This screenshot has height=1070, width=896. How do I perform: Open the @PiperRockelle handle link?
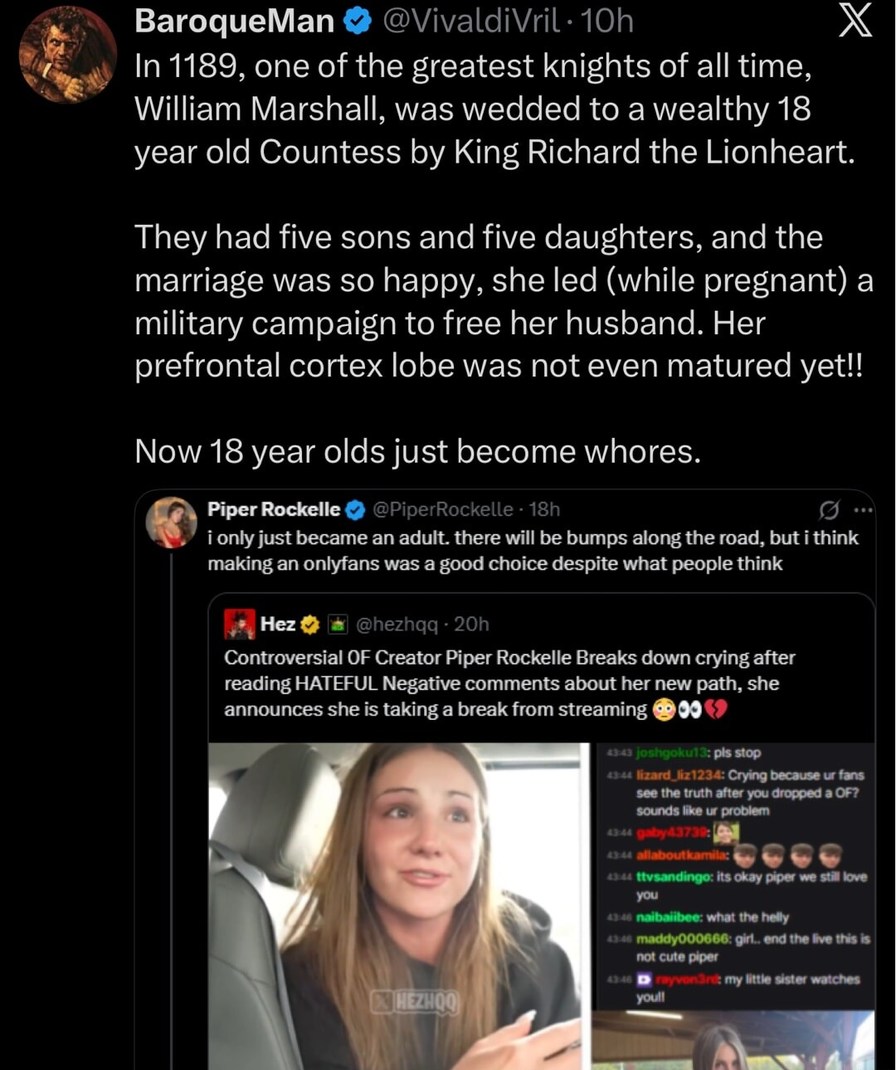(443, 510)
